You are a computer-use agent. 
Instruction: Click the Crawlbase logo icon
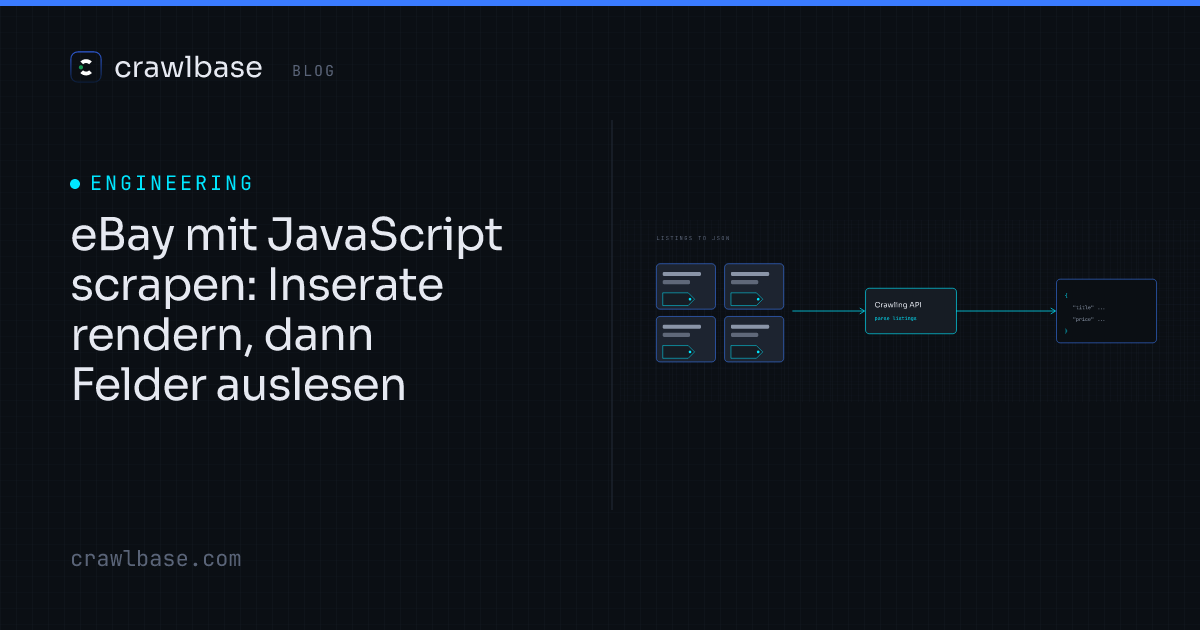(86, 67)
